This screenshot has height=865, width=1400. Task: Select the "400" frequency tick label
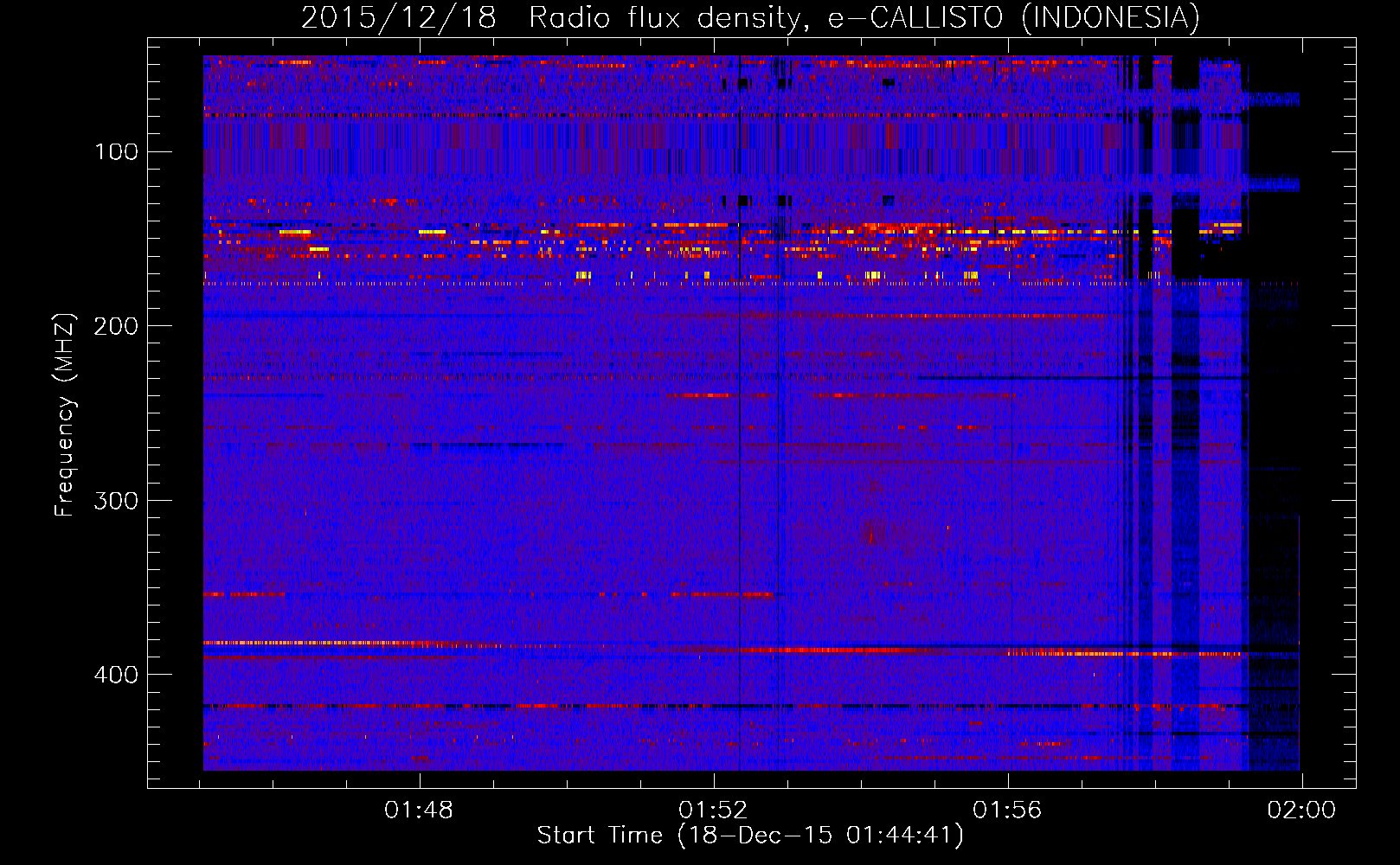click(x=117, y=675)
